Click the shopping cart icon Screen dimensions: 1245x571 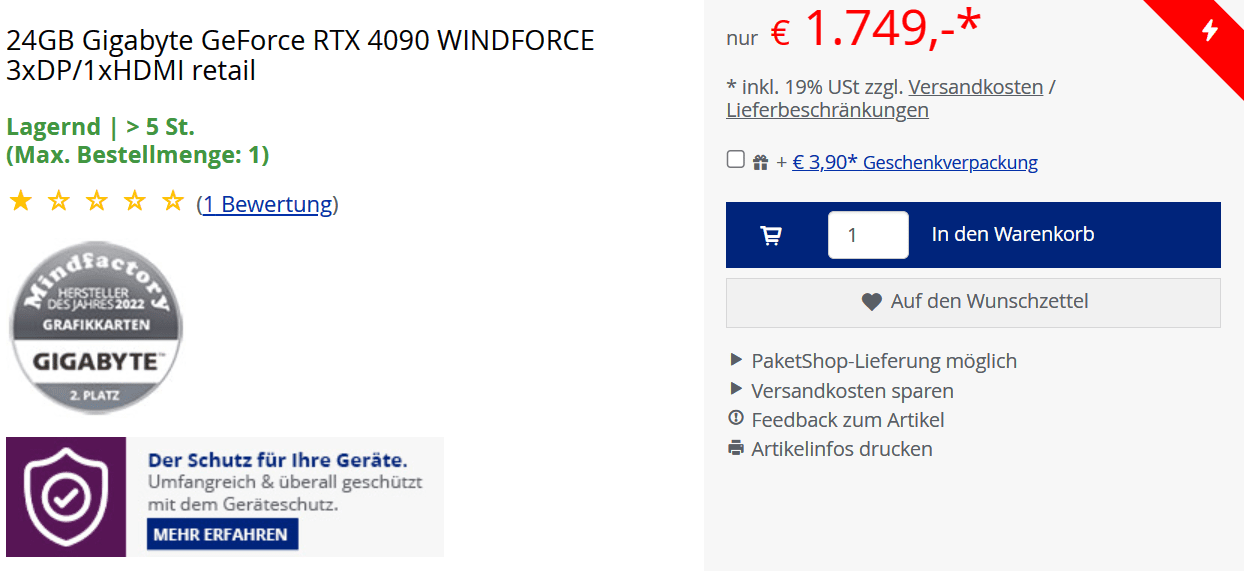coord(771,235)
